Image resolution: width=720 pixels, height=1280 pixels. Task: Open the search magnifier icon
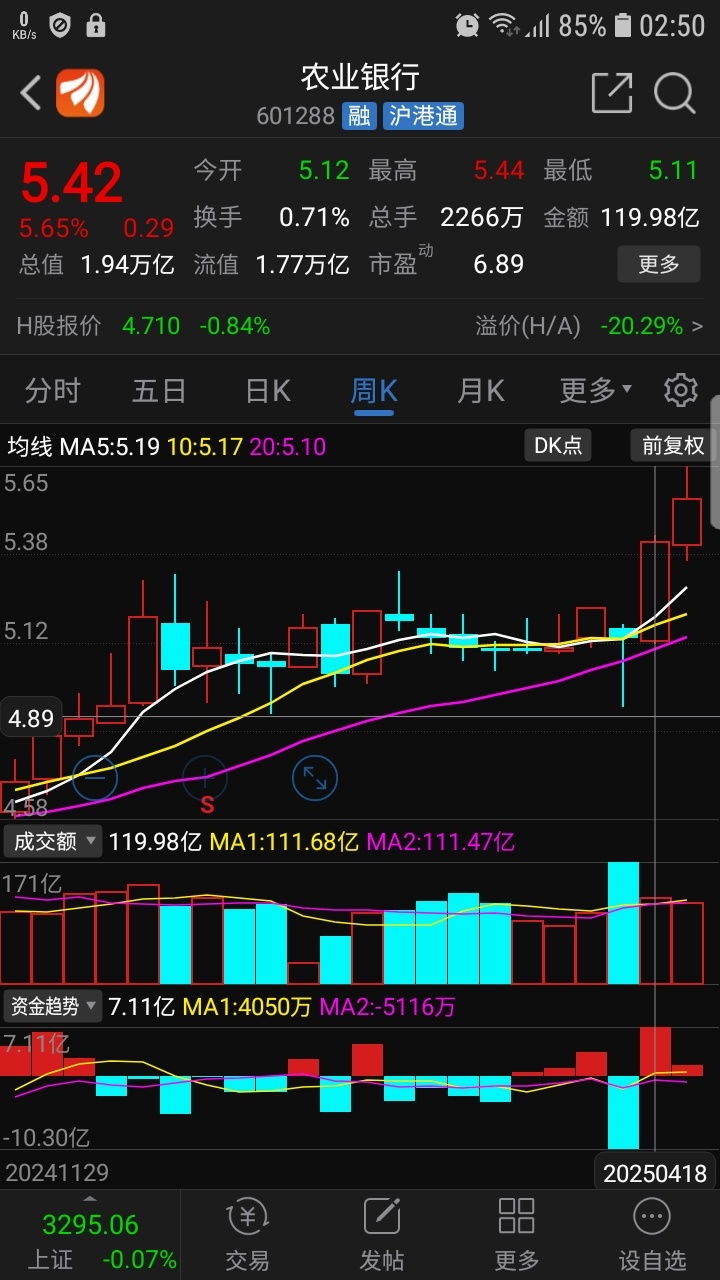click(675, 93)
